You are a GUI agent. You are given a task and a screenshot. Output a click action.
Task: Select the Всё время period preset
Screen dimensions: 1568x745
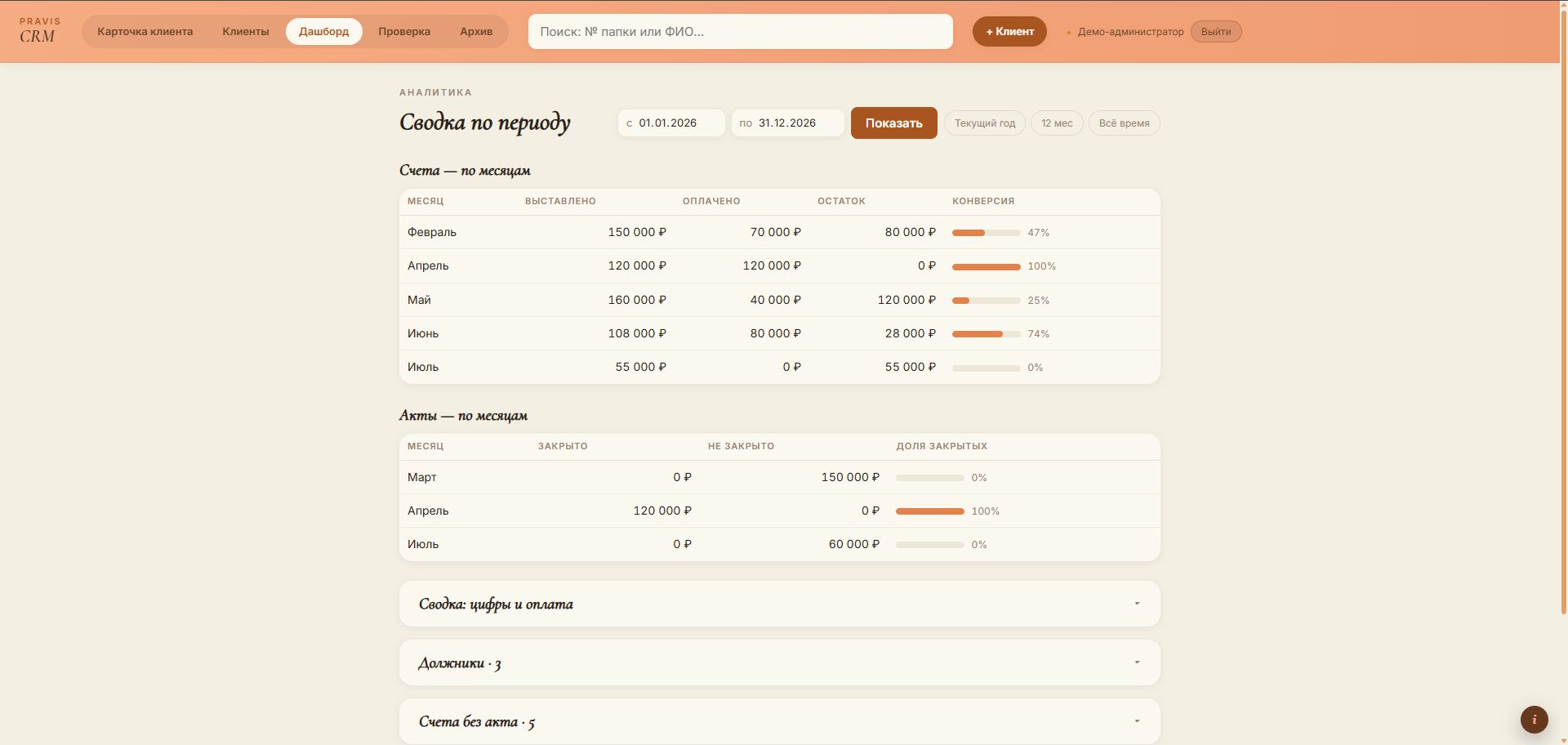tap(1124, 123)
